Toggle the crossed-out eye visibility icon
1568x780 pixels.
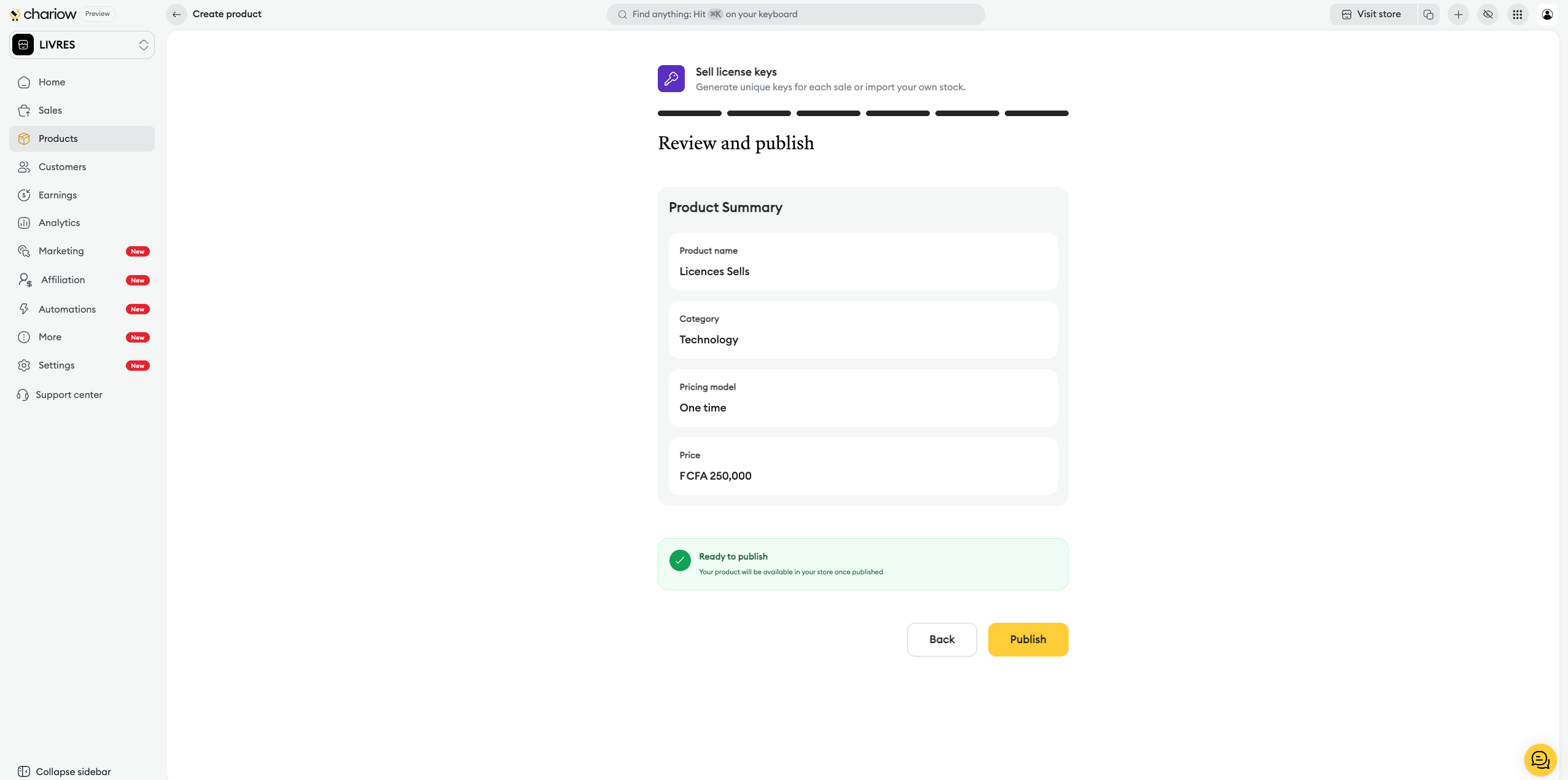[1488, 14]
